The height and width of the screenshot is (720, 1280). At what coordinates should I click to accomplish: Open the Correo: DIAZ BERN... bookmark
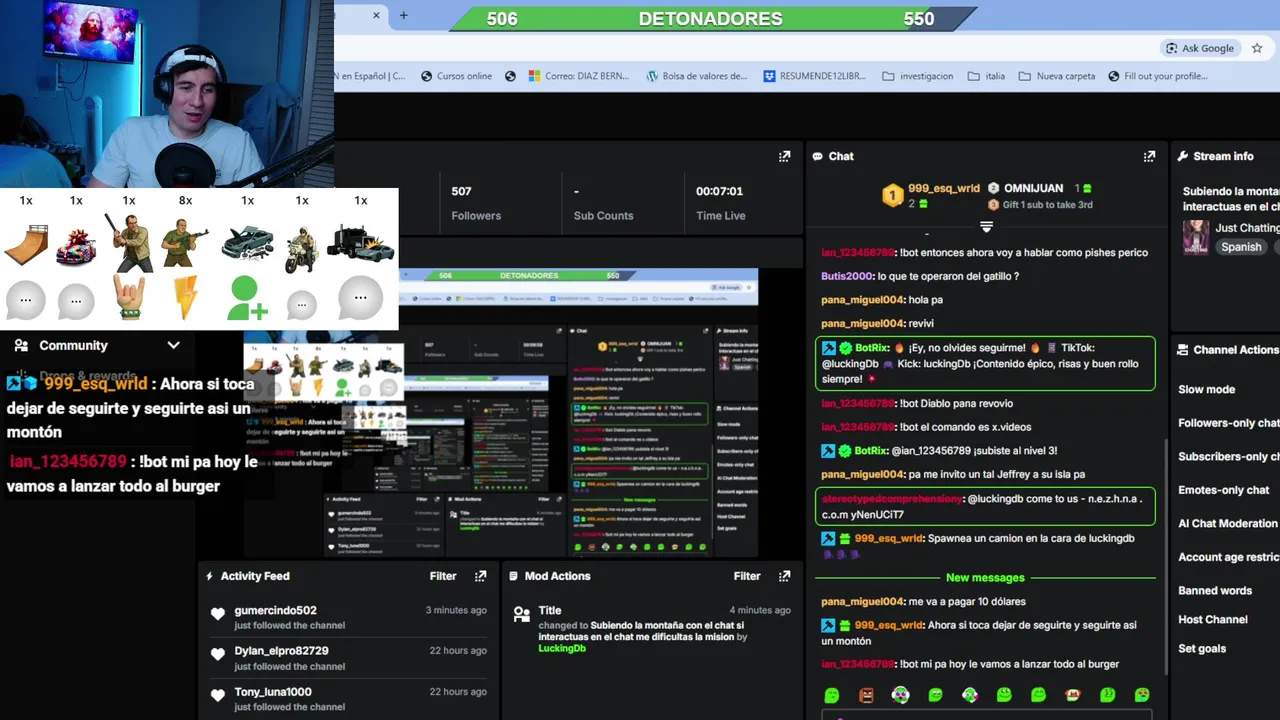(579, 76)
